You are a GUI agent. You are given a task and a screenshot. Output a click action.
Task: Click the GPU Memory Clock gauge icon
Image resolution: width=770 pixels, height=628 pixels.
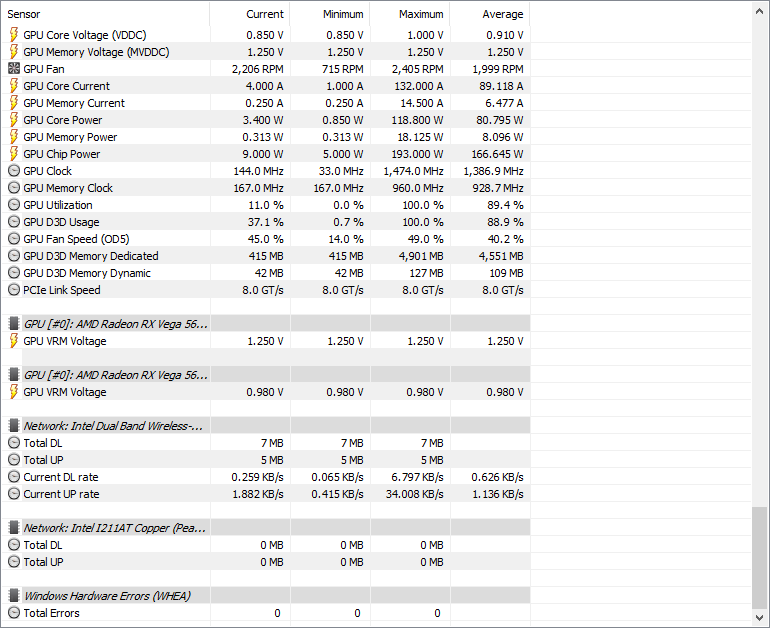pos(14,188)
